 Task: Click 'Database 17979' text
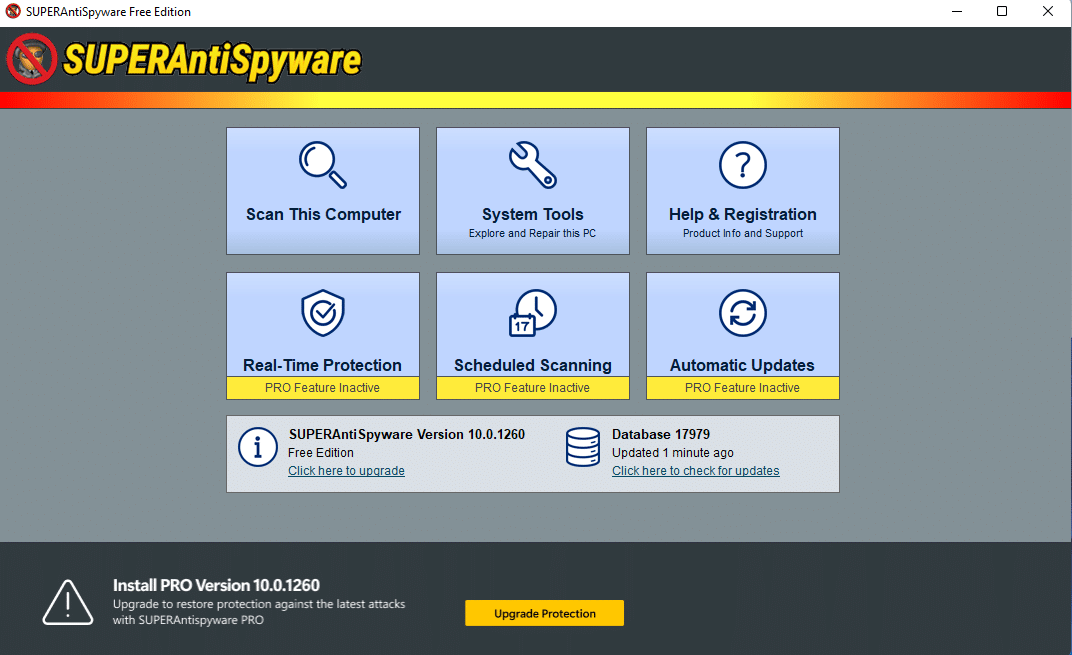point(660,434)
